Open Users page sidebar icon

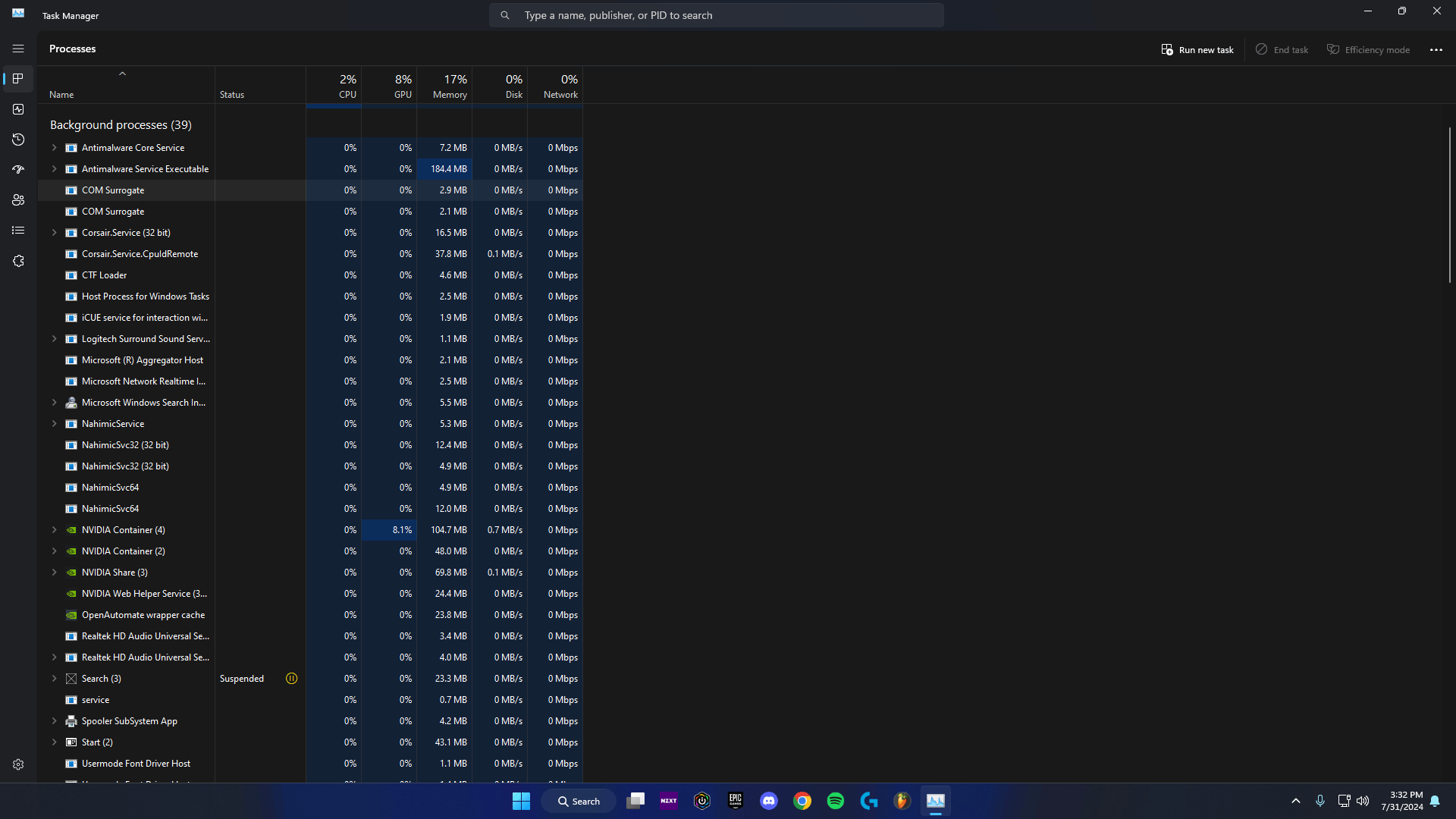[x=18, y=200]
